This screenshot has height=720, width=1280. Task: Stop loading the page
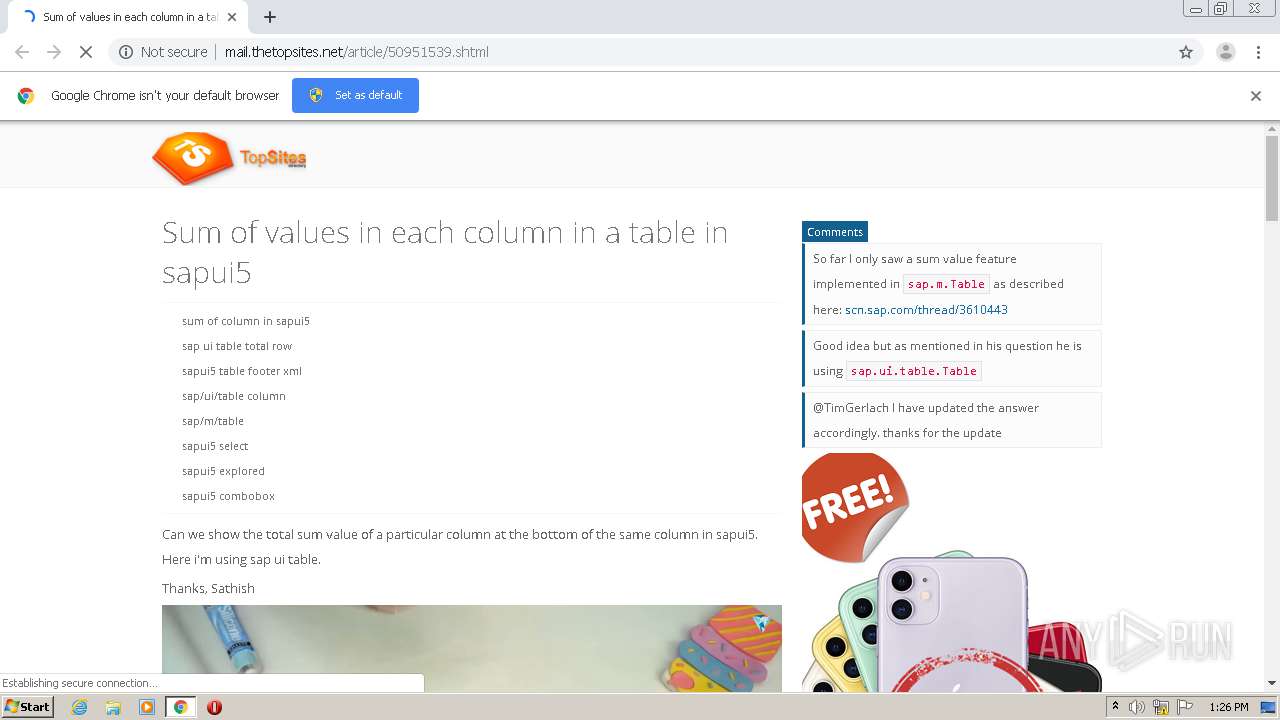86,52
